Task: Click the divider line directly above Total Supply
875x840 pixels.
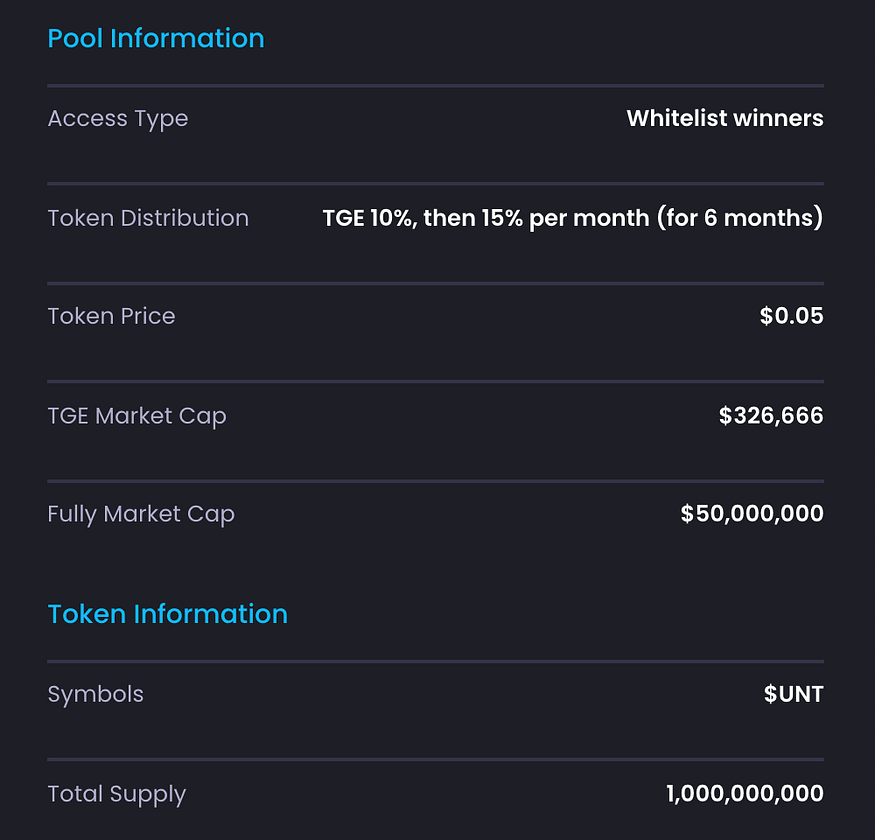Action: (435, 760)
